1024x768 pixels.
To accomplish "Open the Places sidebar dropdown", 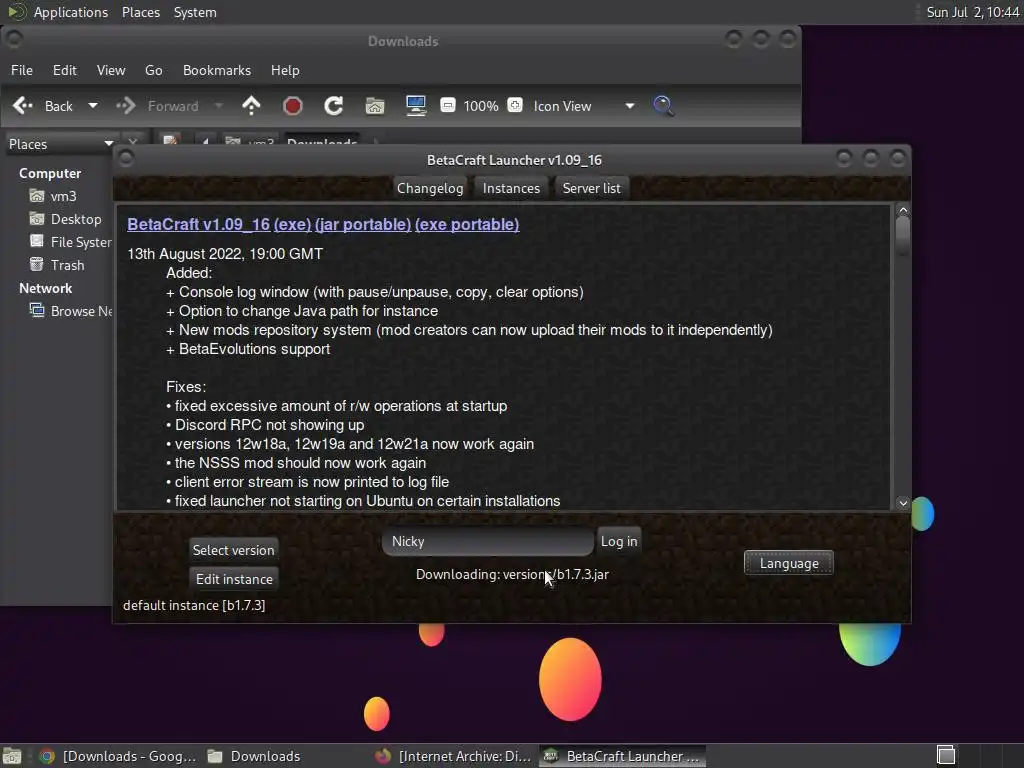I will click(x=61, y=144).
